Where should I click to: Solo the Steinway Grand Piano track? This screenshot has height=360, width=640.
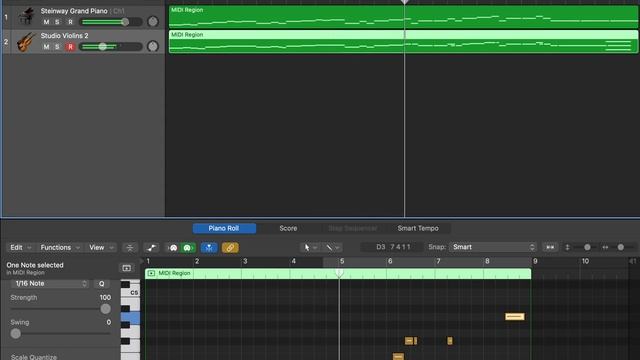click(x=57, y=22)
